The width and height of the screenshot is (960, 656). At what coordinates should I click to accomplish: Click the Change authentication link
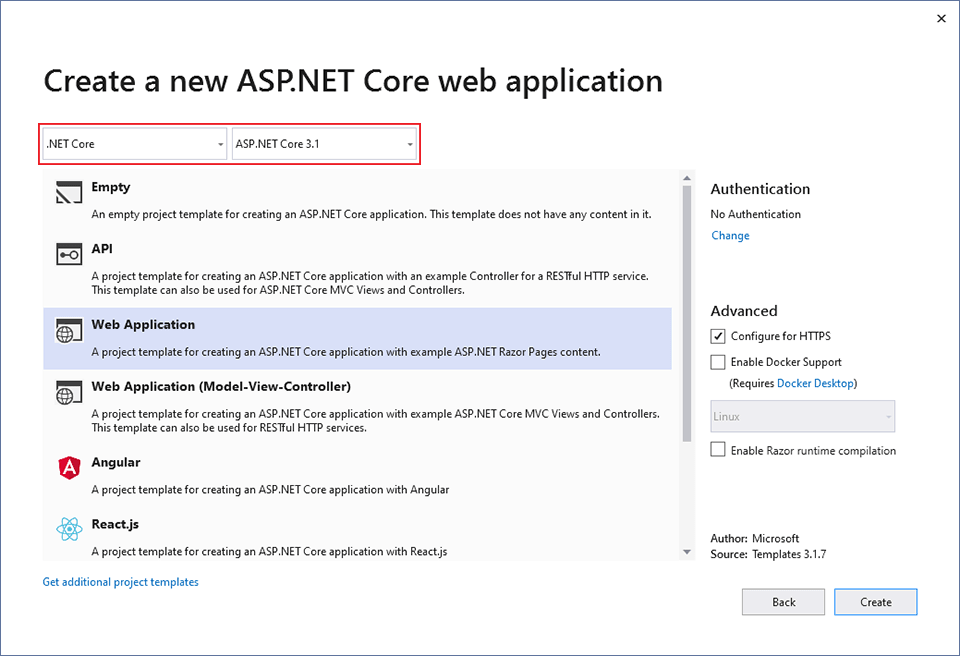pyautogui.click(x=730, y=235)
